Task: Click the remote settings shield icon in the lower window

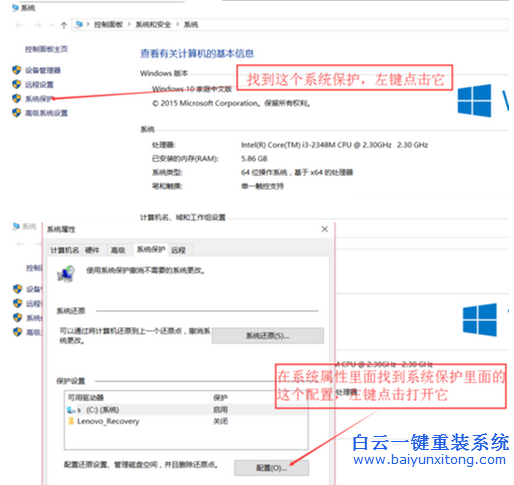Action: coord(17,303)
